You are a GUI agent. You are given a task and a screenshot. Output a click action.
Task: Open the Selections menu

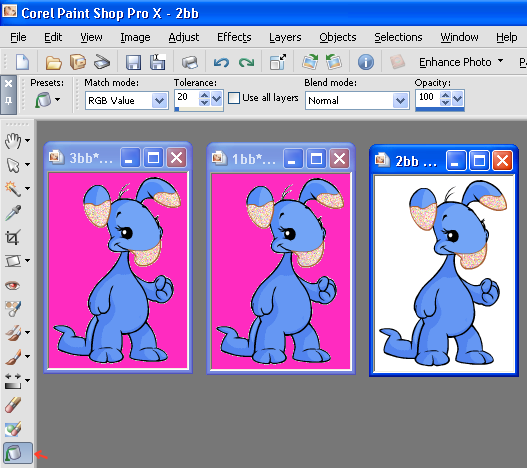tap(398, 37)
